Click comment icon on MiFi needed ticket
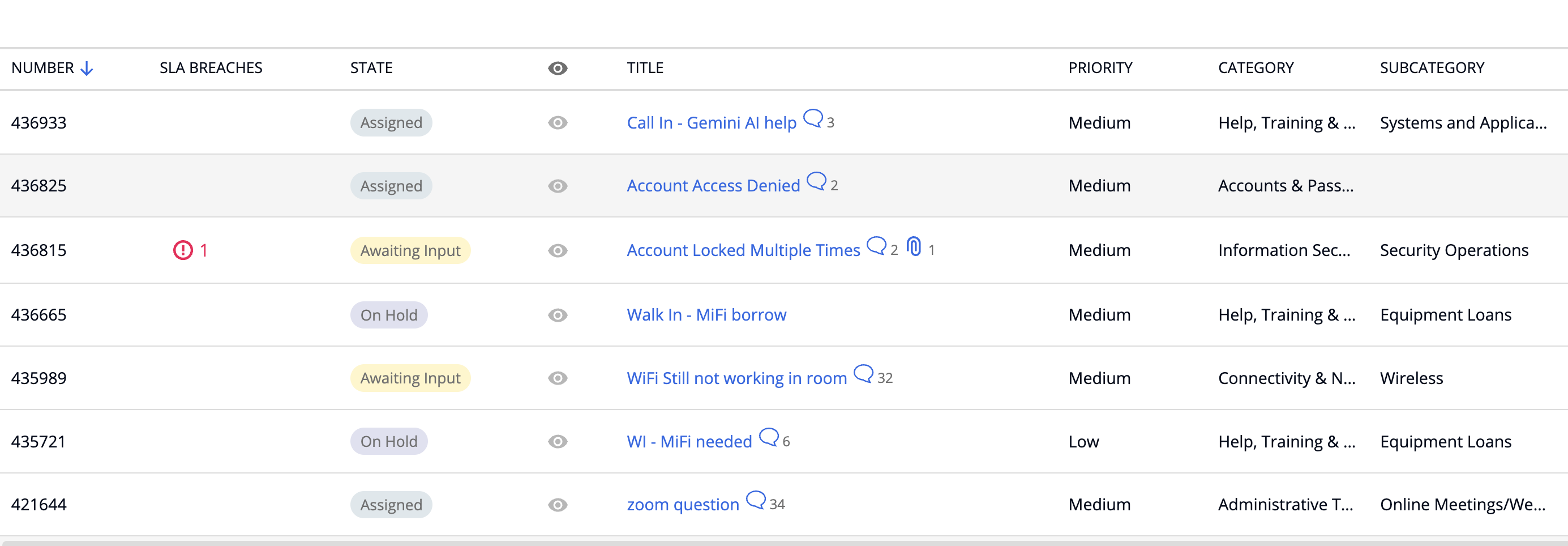This screenshot has height=546, width=1568. coord(769,437)
